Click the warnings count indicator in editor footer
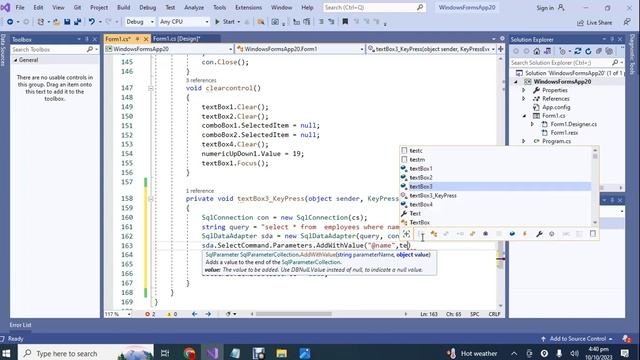The width and height of the screenshot is (640, 360). coord(171,314)
